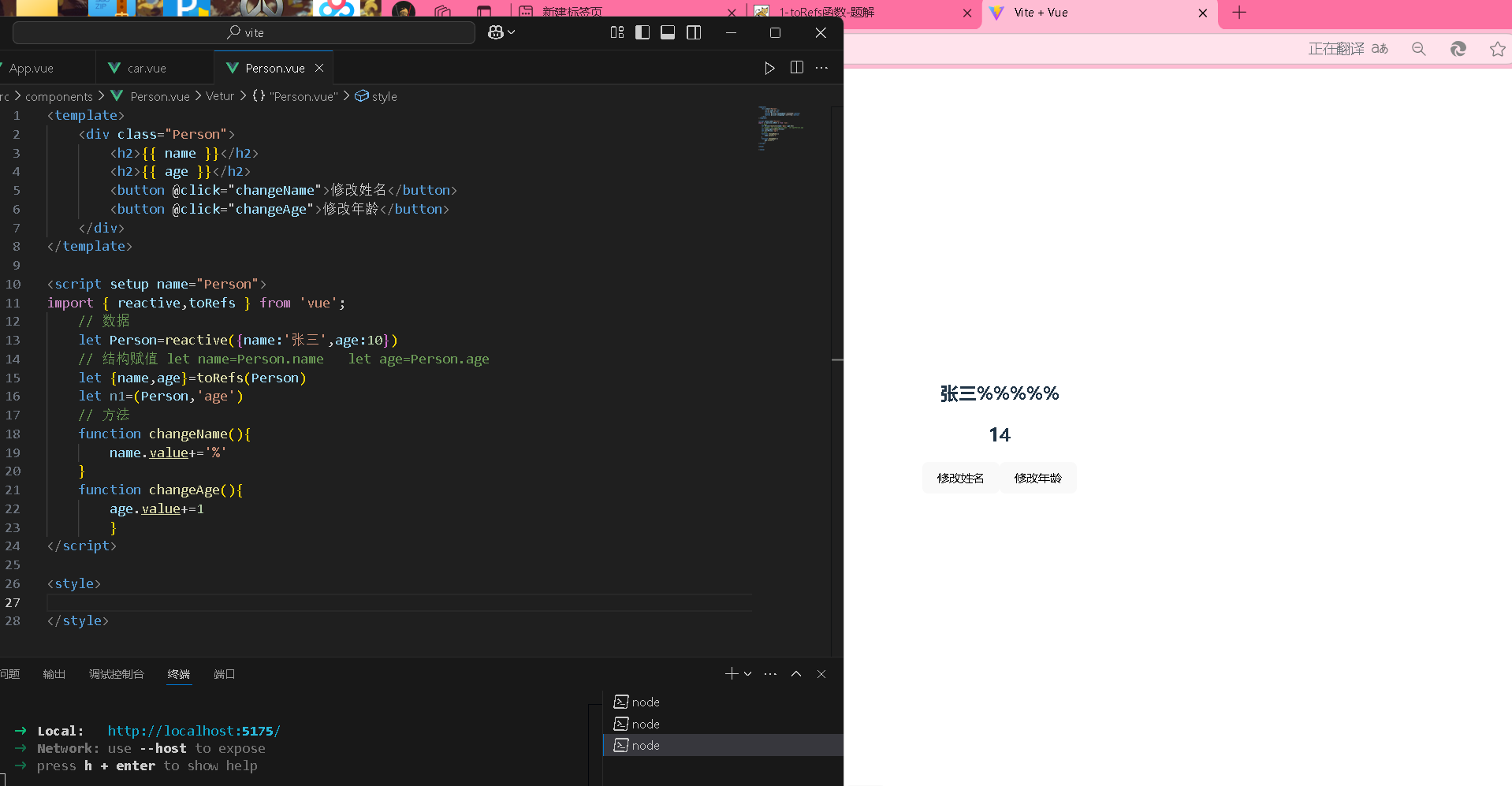
Task: Expand the Copilot dropdown arrow
Action: 512,32
